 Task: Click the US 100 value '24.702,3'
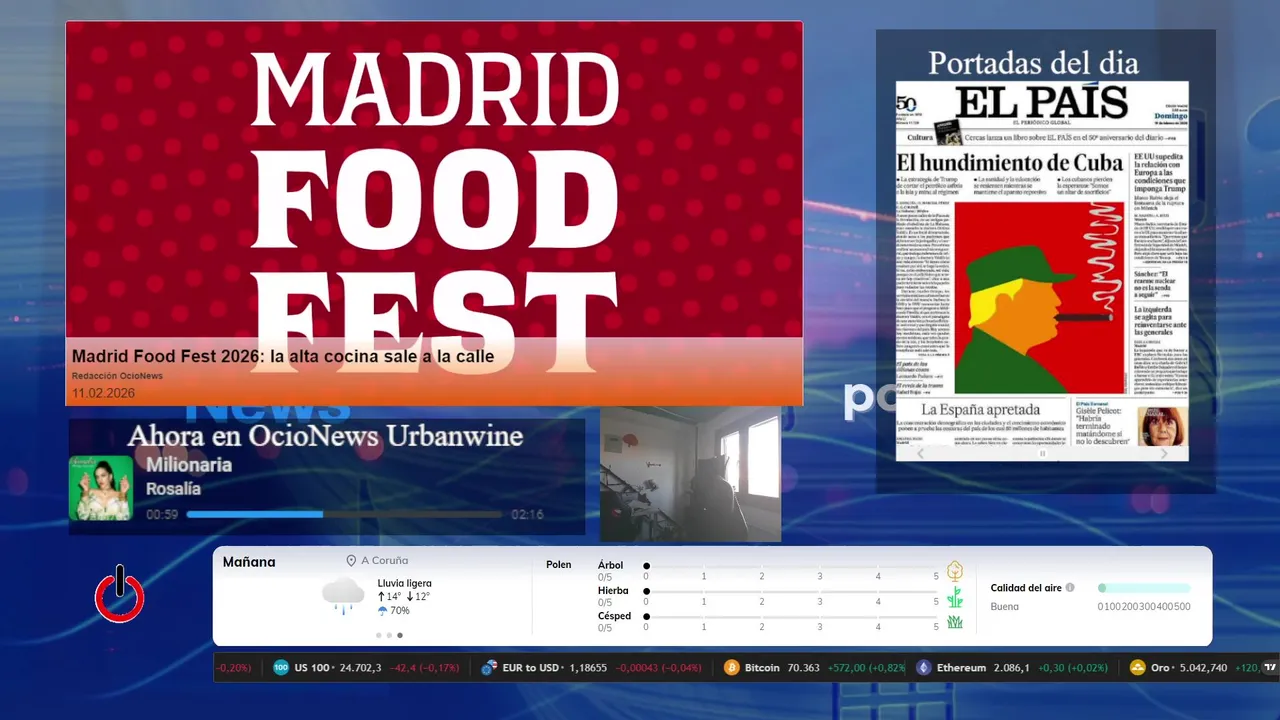(x=360, y=667)
